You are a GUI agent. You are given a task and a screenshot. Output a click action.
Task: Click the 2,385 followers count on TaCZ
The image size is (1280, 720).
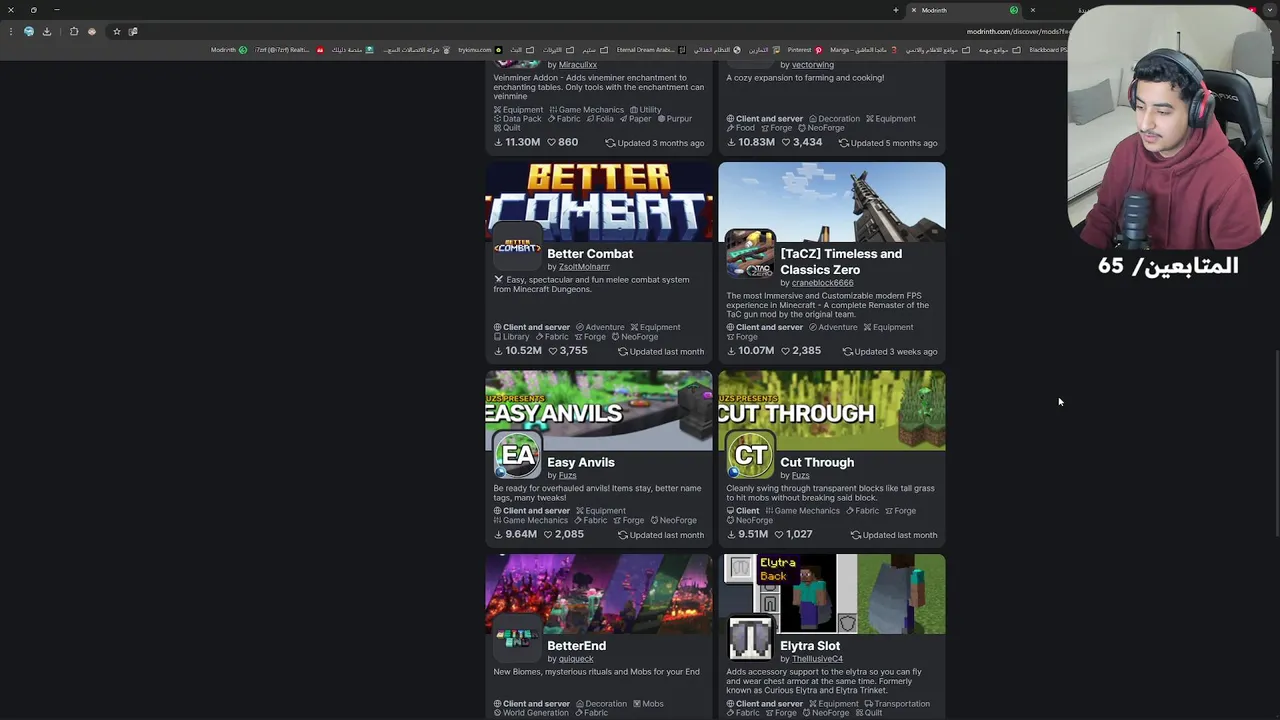point(800,351)
